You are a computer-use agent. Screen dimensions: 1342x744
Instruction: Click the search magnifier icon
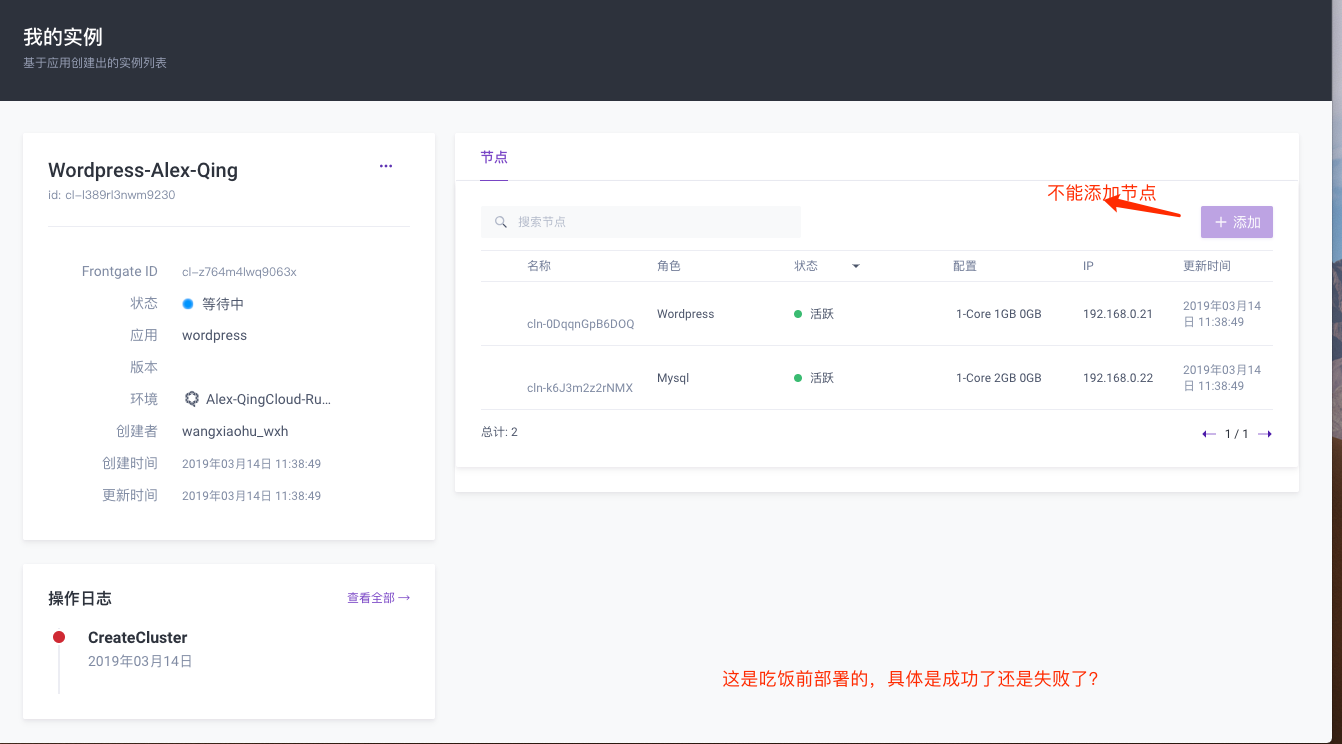coord(501,222)
